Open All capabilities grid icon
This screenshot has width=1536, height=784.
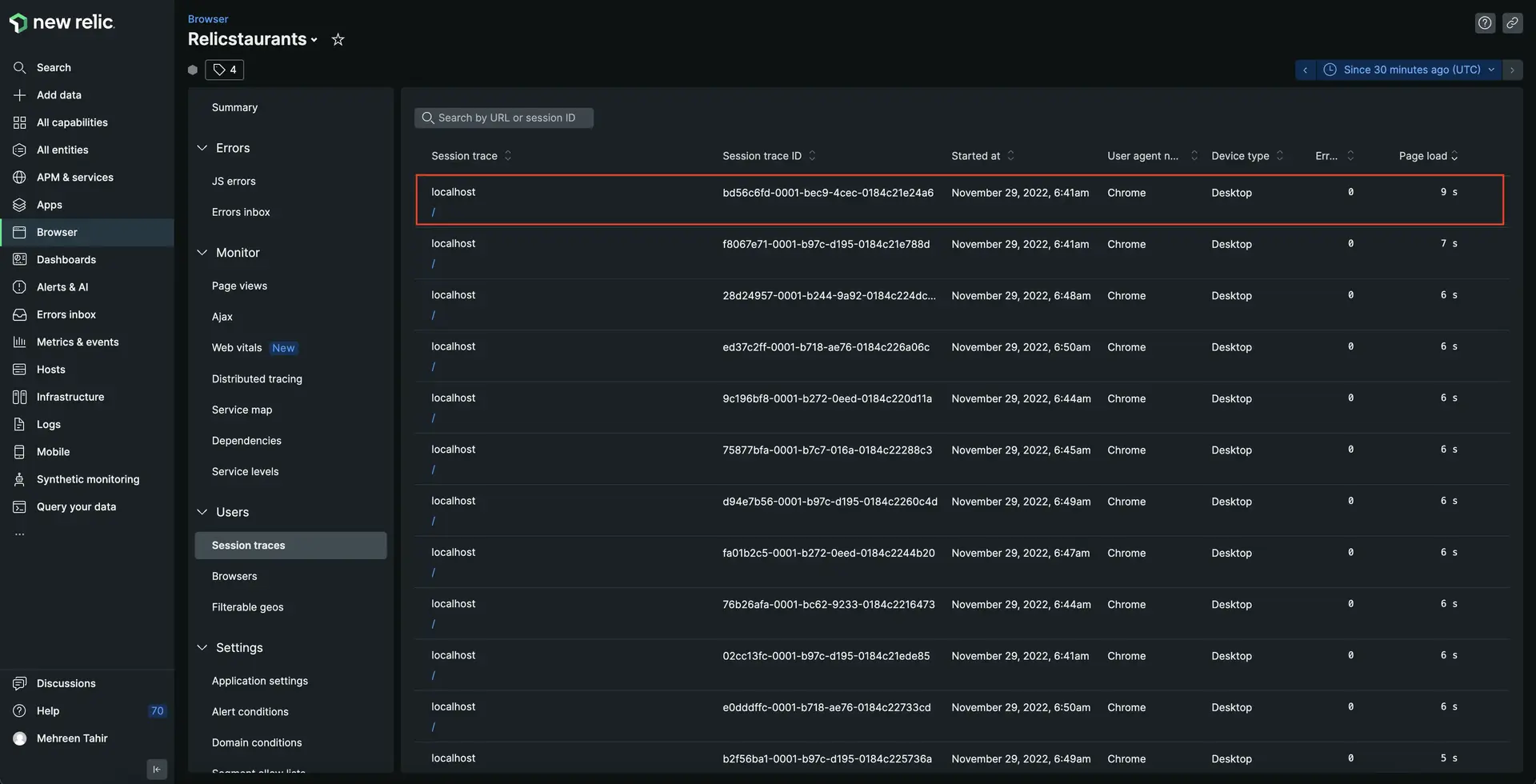20,122
